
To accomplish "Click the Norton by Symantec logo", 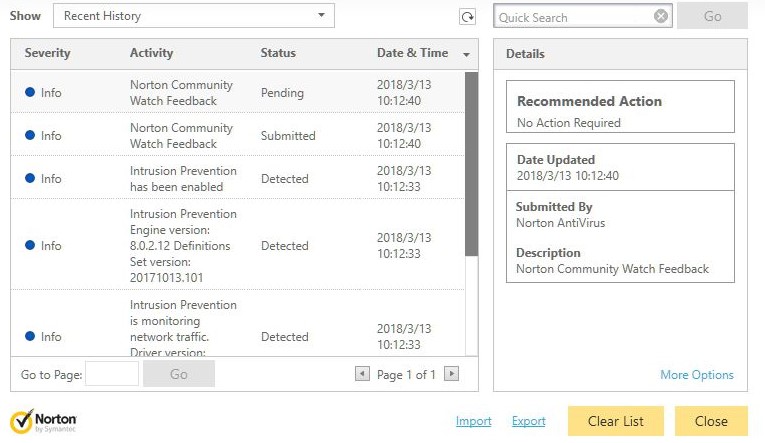I will [x=43, y=420].
